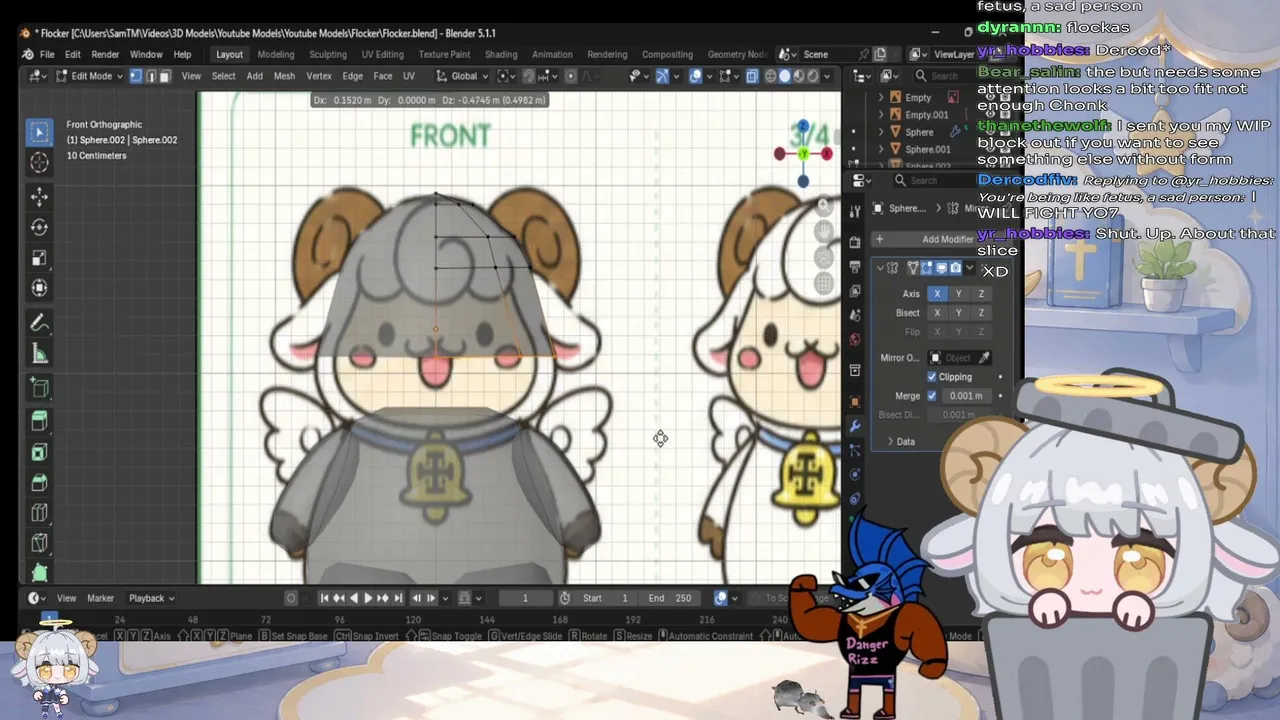This screenshot has height=720, width=1280.
Task: Toggle Bisect X on Mirror modifier
Action: (937, 313)
